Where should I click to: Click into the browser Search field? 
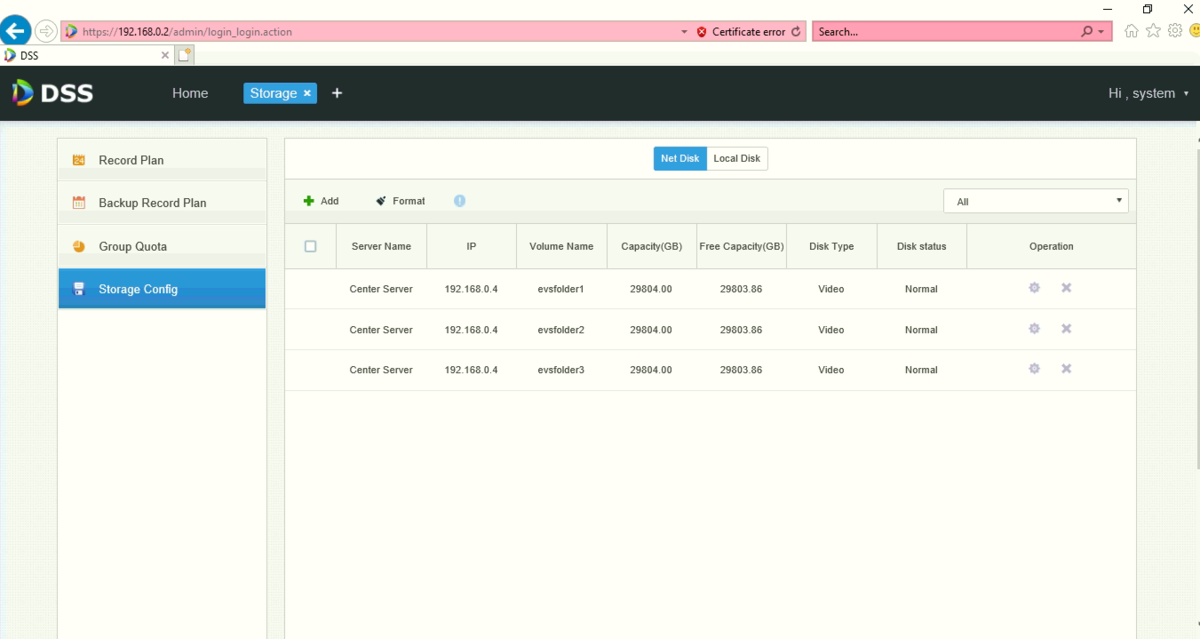(945, 32)
